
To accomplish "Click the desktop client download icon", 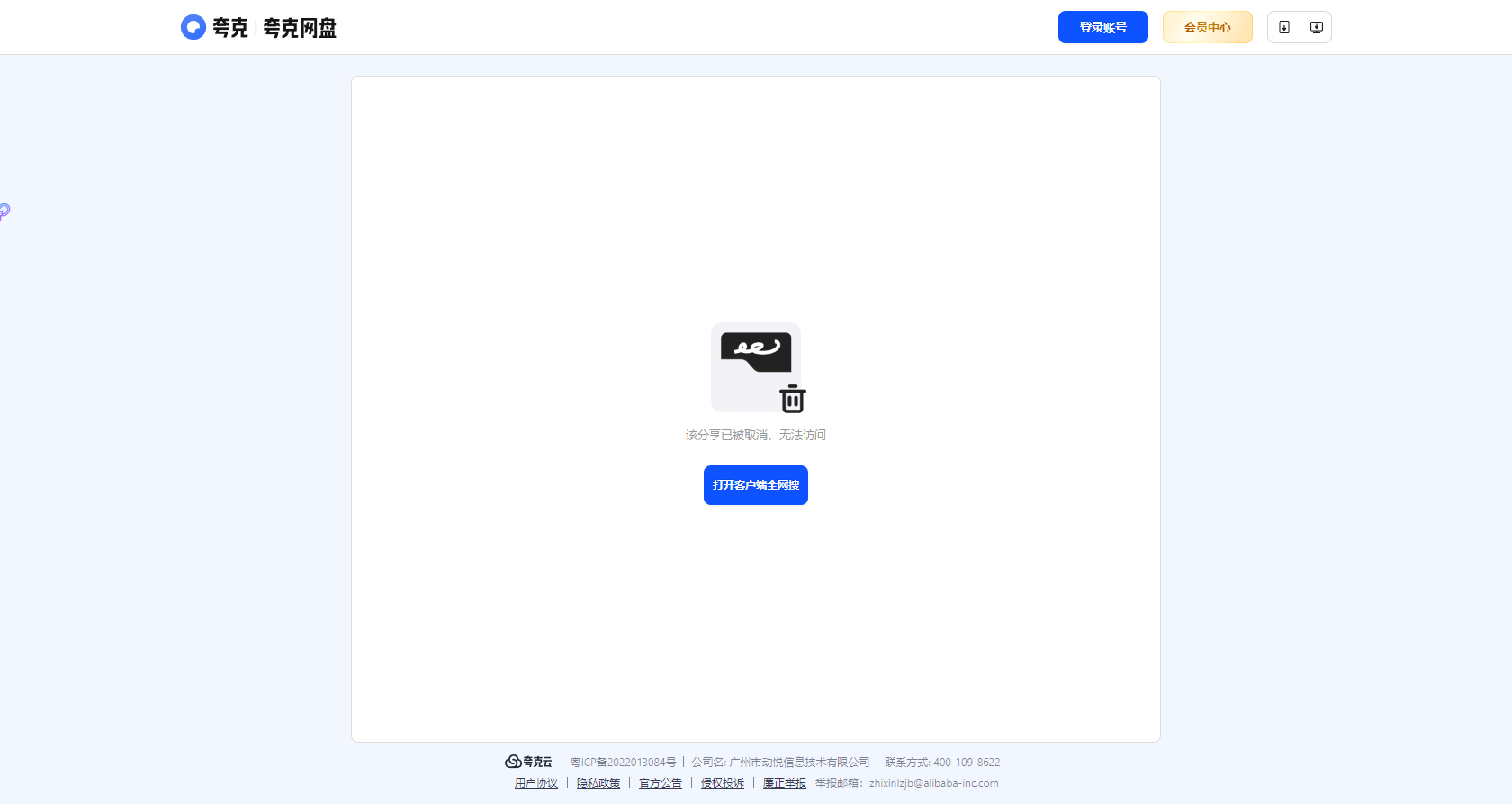I will (1316, 27).
